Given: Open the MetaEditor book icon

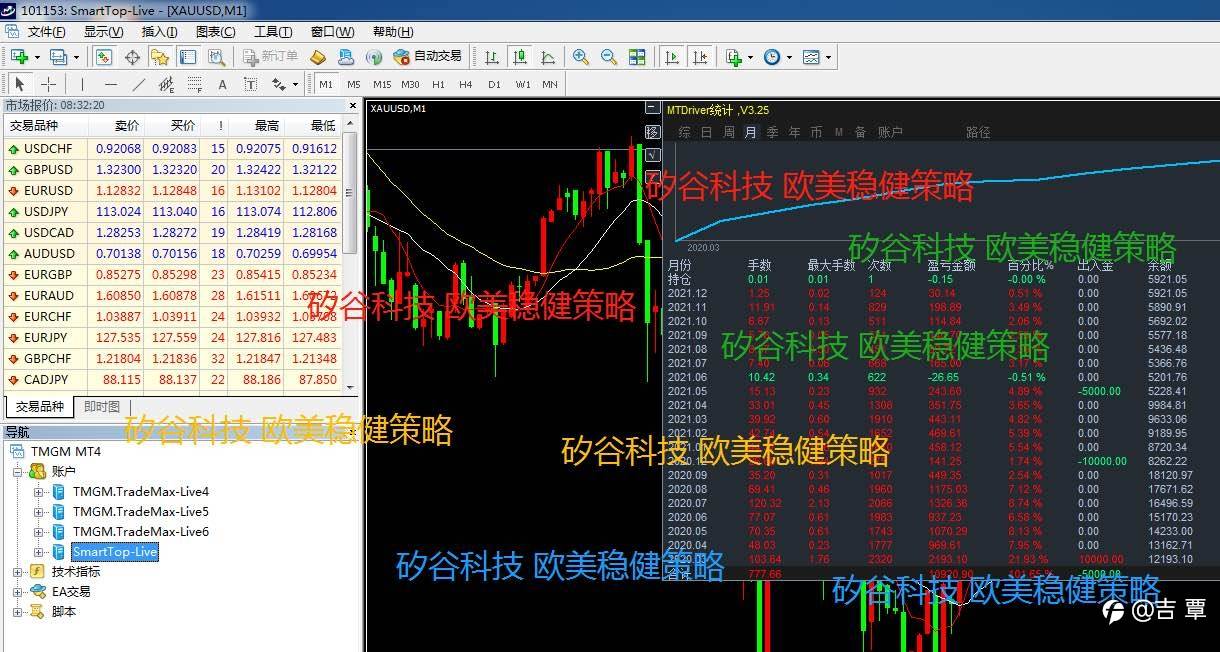Looking at the screenshot, I should tap(318, 57).
